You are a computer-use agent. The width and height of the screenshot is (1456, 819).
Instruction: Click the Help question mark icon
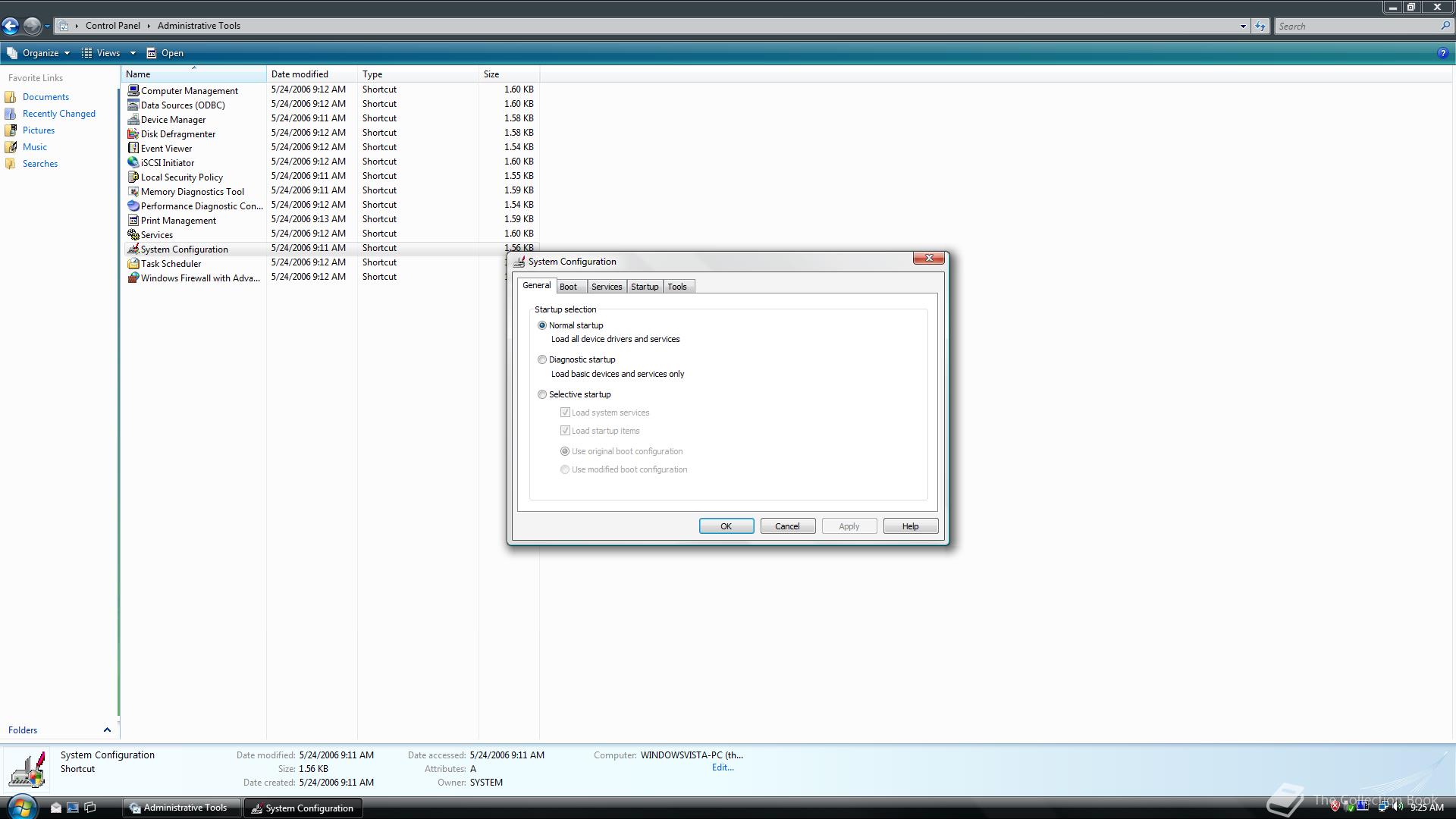click(1442, 53)
